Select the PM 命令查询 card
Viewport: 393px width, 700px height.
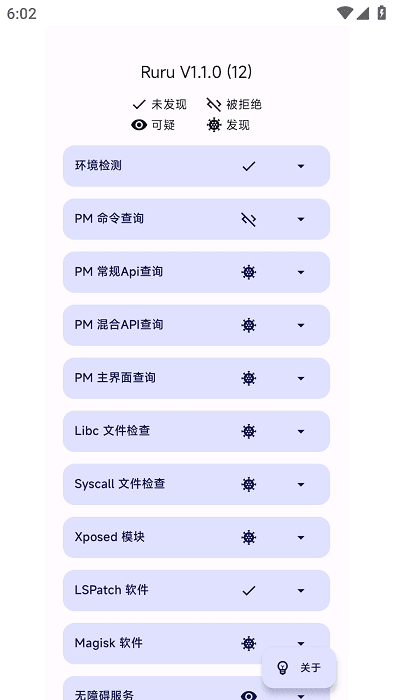click(196, 219)
